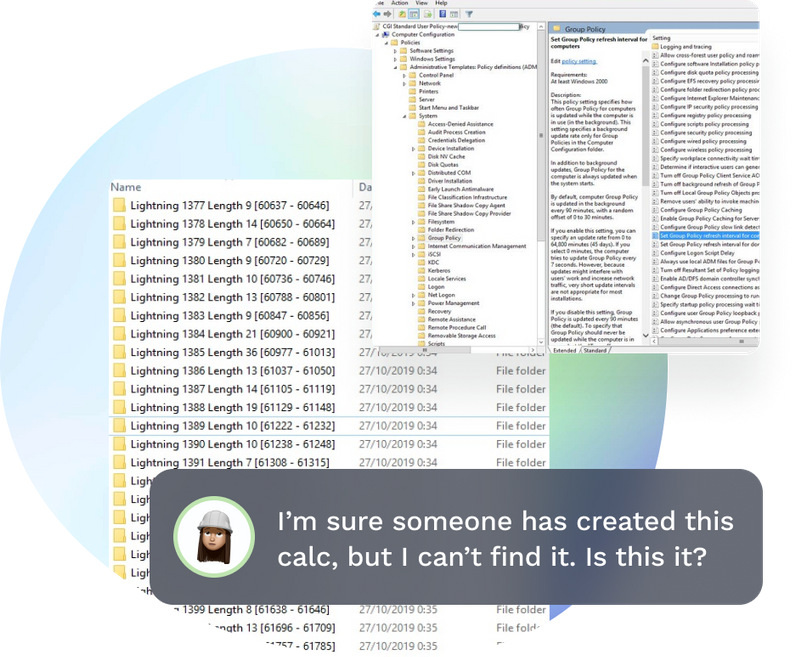Click the Filter funnel icon in the toolbar
This screenshot has width=800, height=657.
pyautogui.click(x=469, y=13)
